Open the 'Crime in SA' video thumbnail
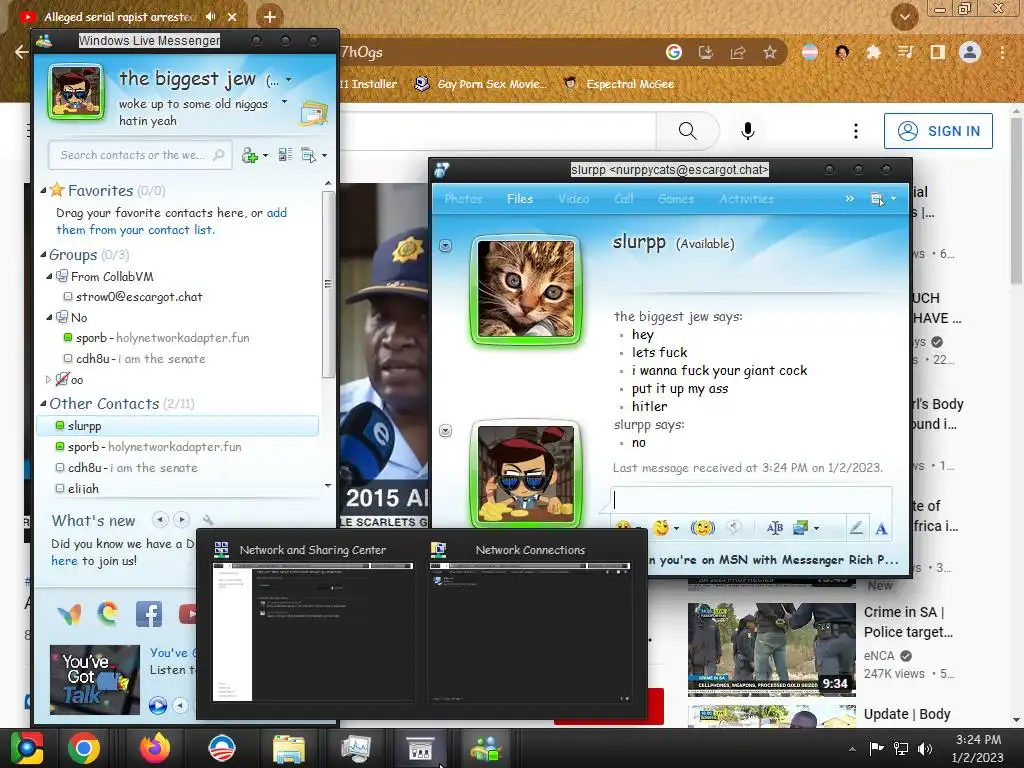 771,649
